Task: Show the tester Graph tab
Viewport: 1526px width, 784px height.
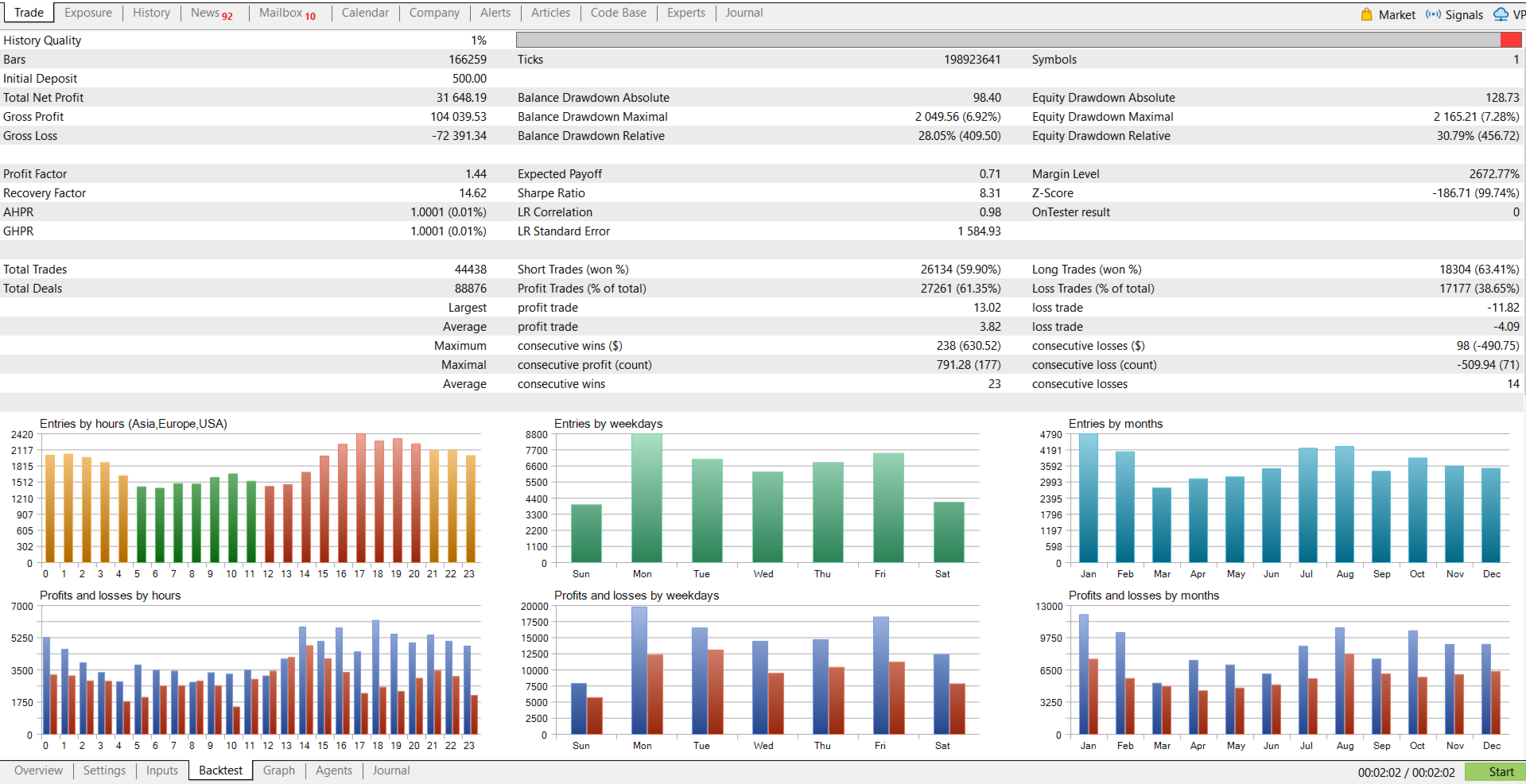Action: (278, 770)
